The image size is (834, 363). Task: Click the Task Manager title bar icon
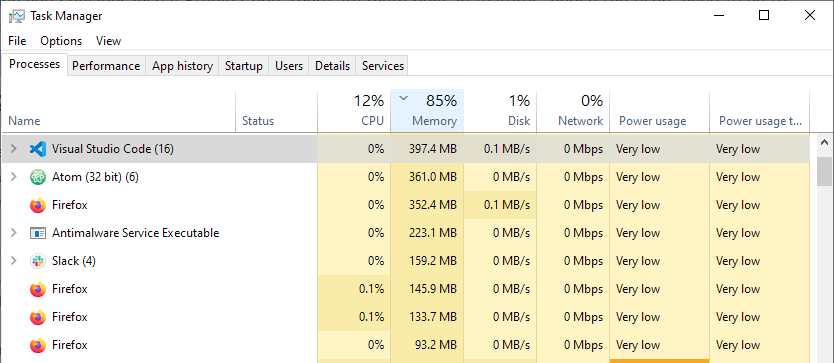click(x=16, y=15)
